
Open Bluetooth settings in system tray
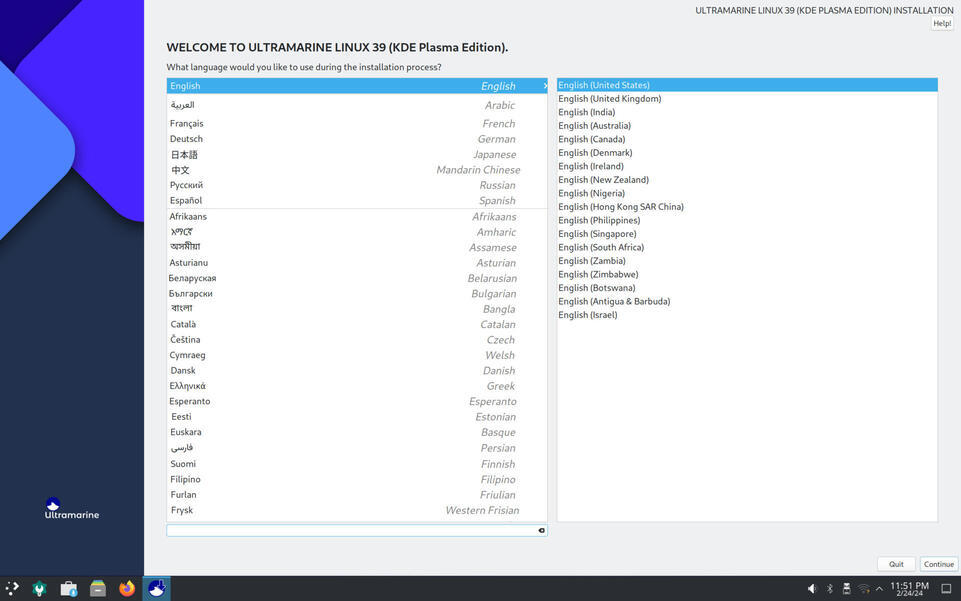pos(829,589)
